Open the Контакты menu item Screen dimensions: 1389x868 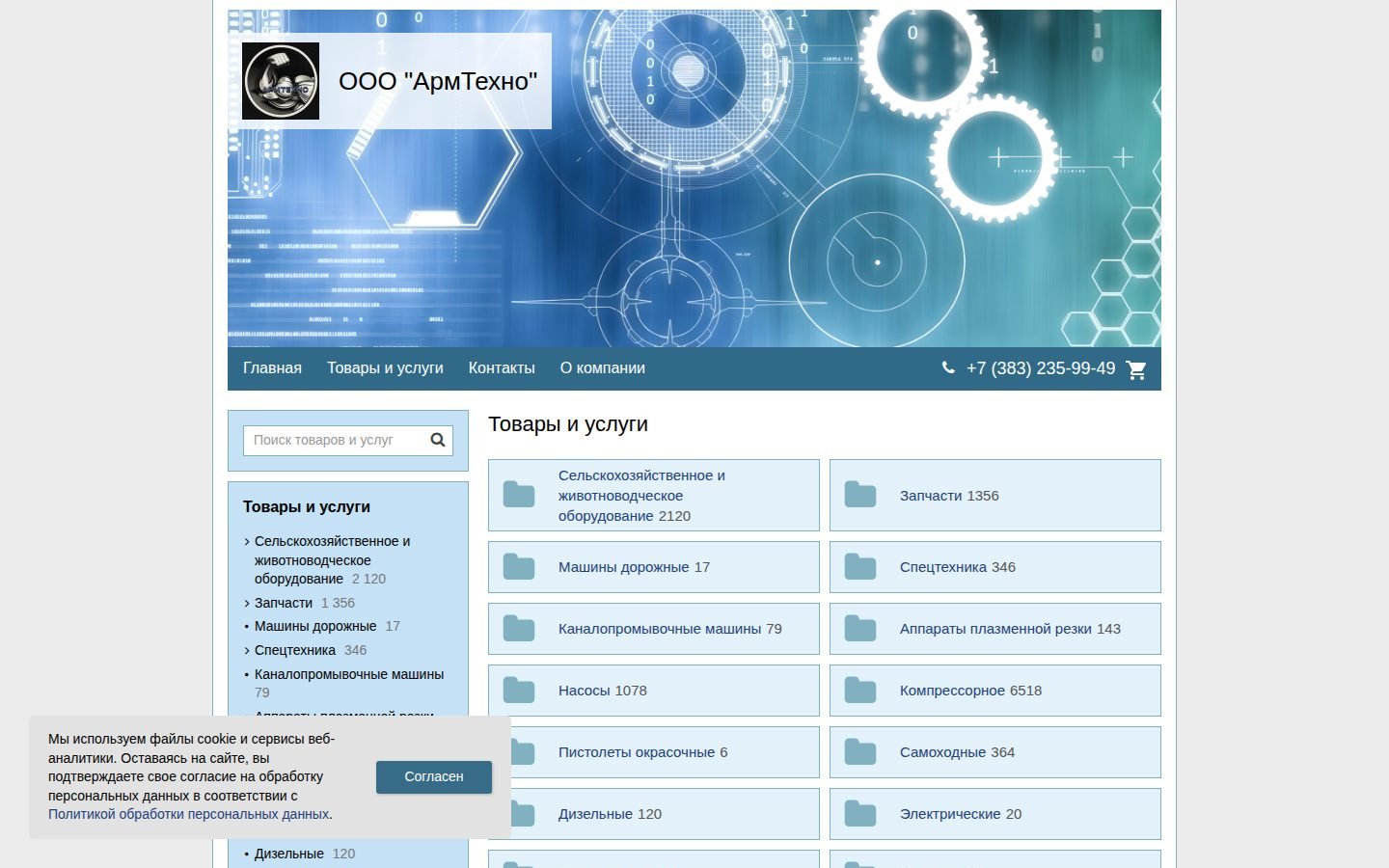click(502, 368)
